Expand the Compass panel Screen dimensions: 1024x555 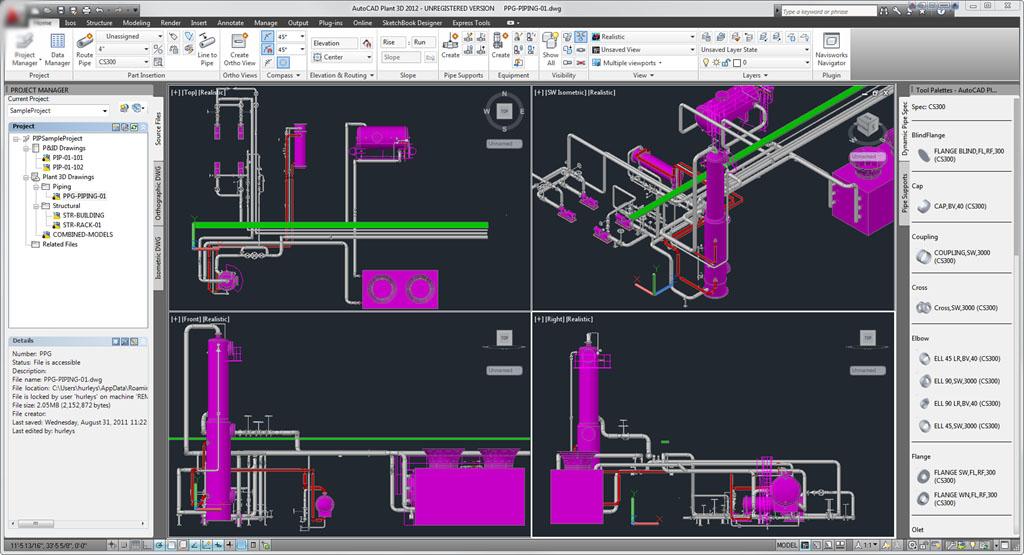tap(283, 75)
